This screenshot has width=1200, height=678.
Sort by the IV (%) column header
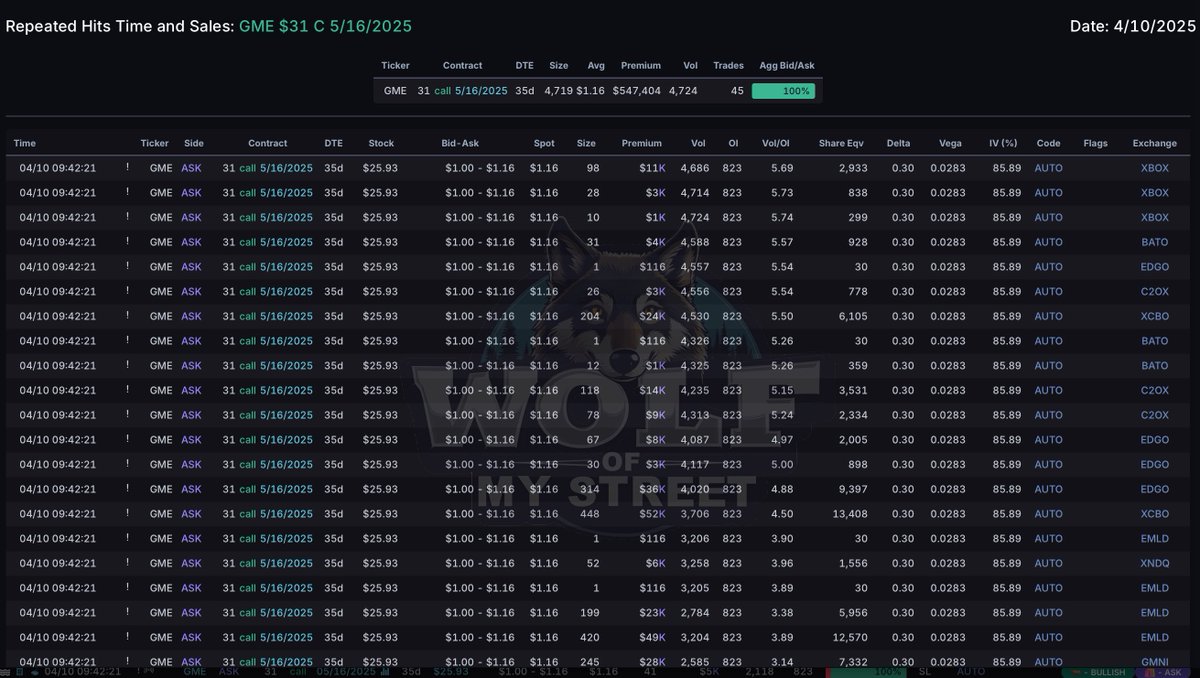(x=1002, y=143)
